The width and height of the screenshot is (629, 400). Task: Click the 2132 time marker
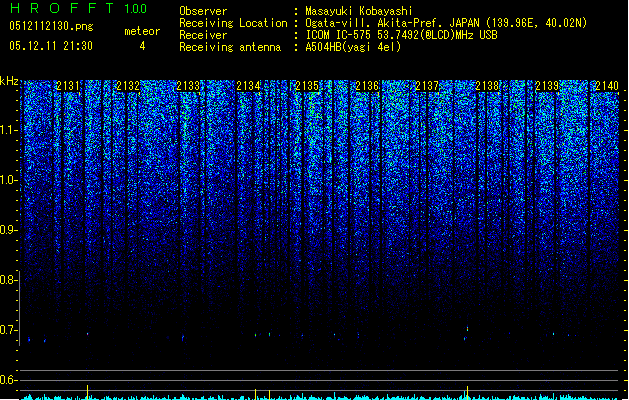[x=128, y=86]
